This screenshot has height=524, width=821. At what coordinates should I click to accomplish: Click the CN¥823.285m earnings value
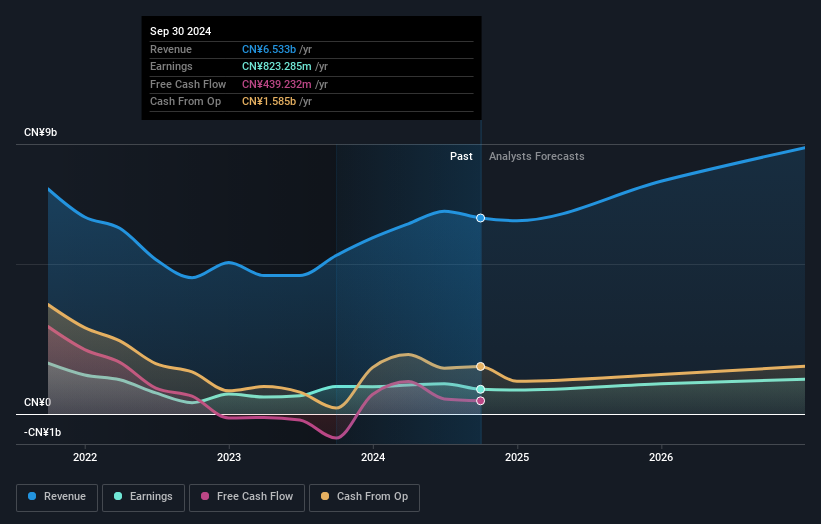pos(276,66)
